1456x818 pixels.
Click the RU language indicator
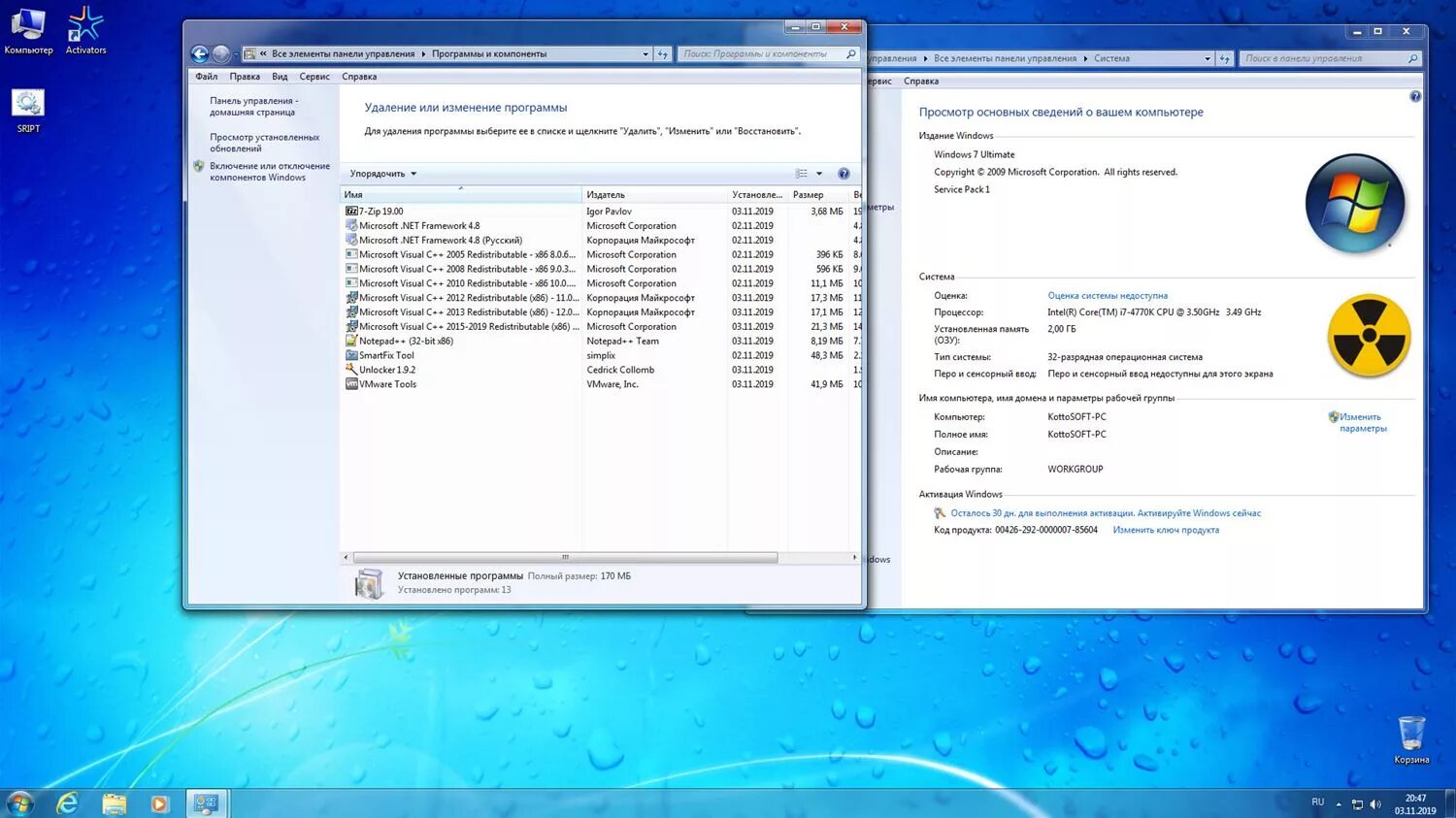[1317, 802]
